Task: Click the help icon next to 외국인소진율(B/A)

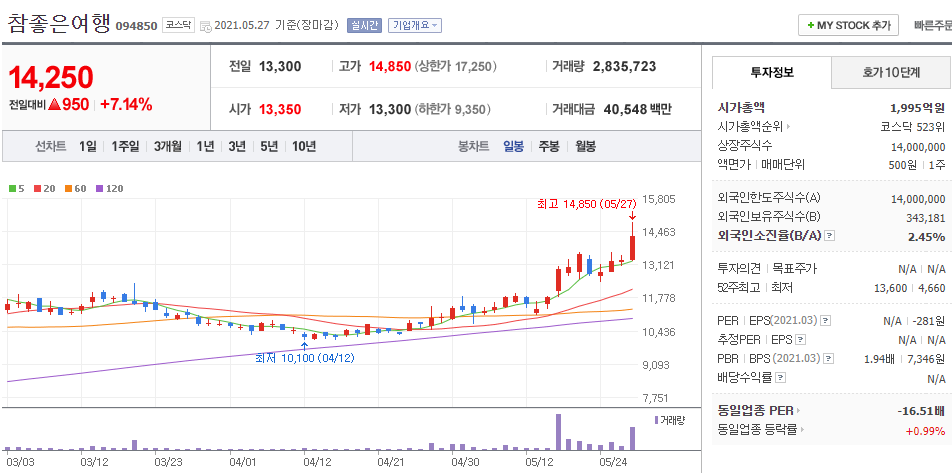Action: (830, 236)
